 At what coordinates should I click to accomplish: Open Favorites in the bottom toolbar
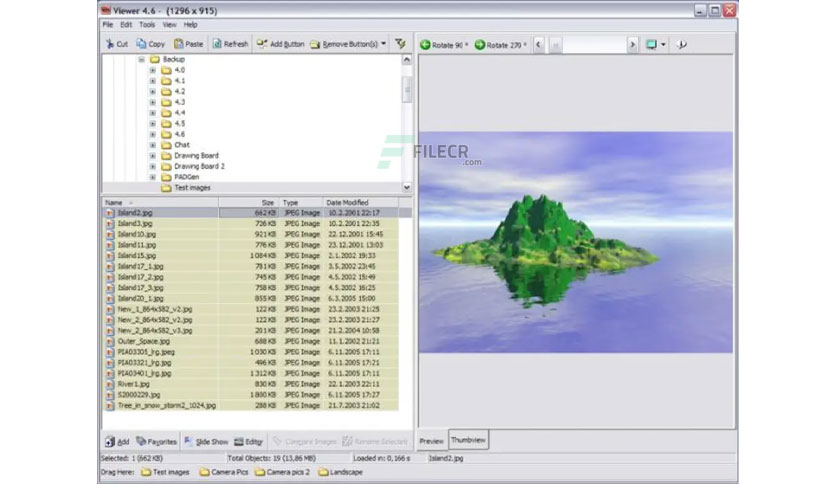pyautogui.click(x=156, y=441)
